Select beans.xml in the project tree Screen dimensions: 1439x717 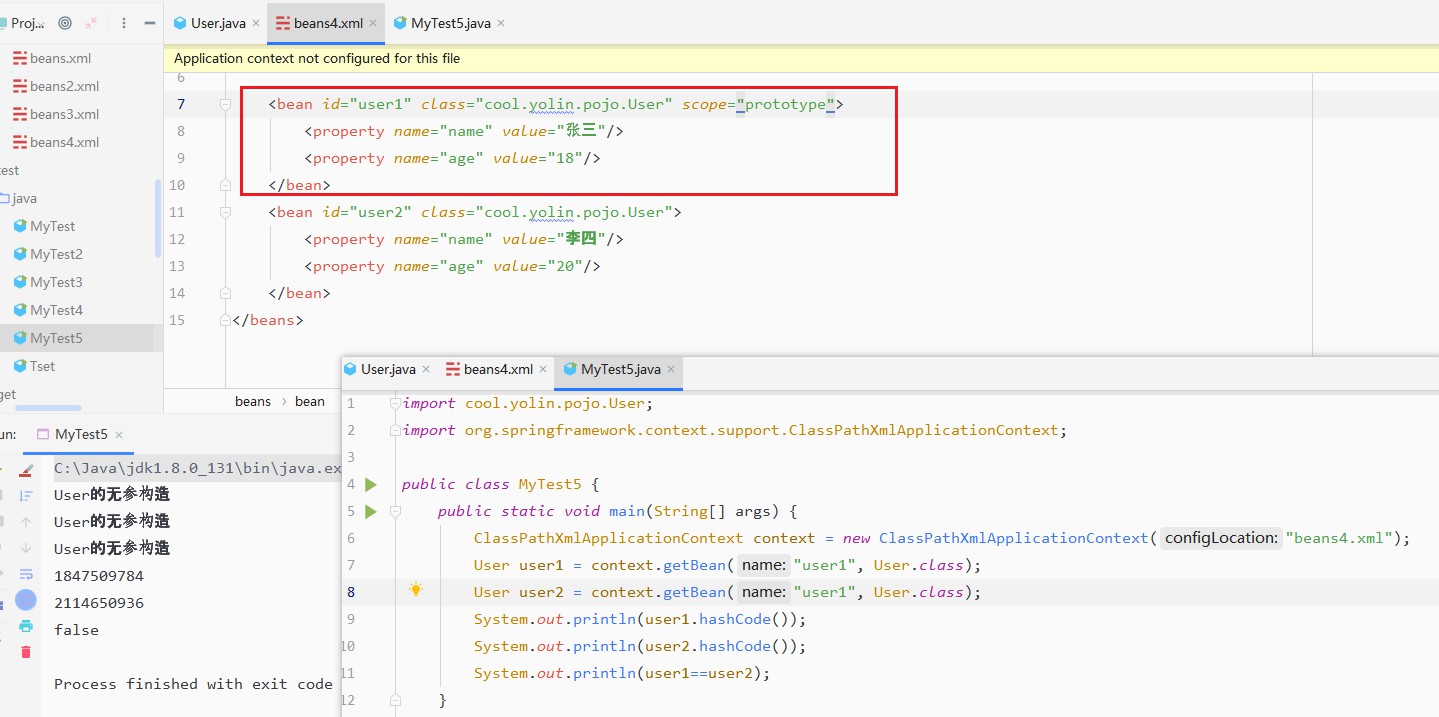tap(60, 58)
